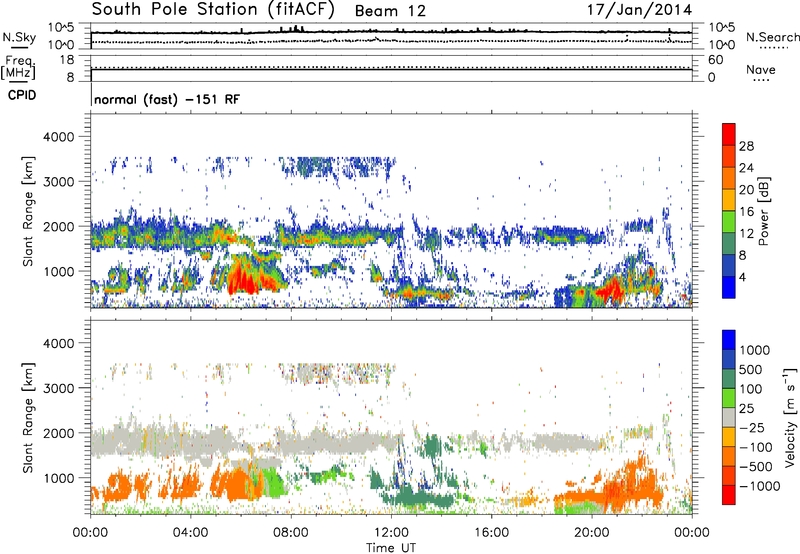Select the yellow 16–20 dB power colorbar segment
The width and height of the screenshot is (800, 554).
[729, 200]
